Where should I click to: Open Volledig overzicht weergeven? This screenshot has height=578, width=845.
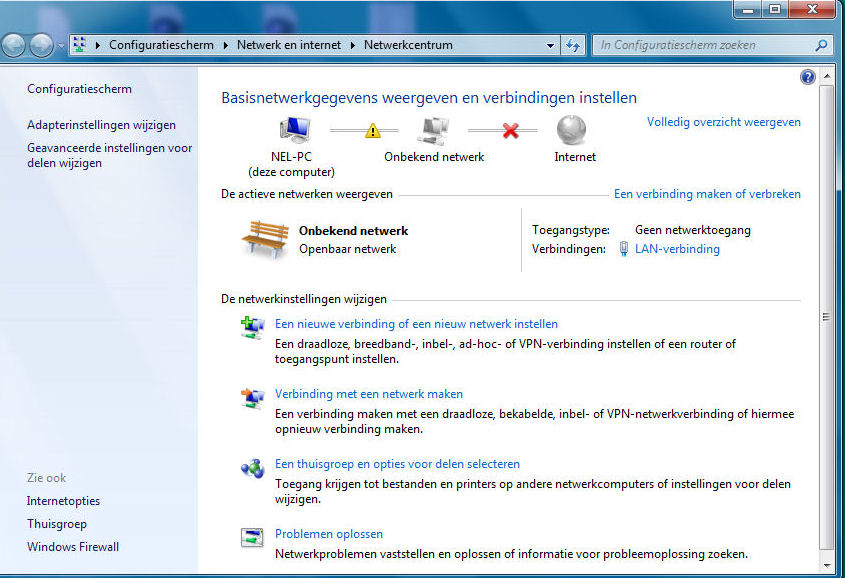pos(724,122)
